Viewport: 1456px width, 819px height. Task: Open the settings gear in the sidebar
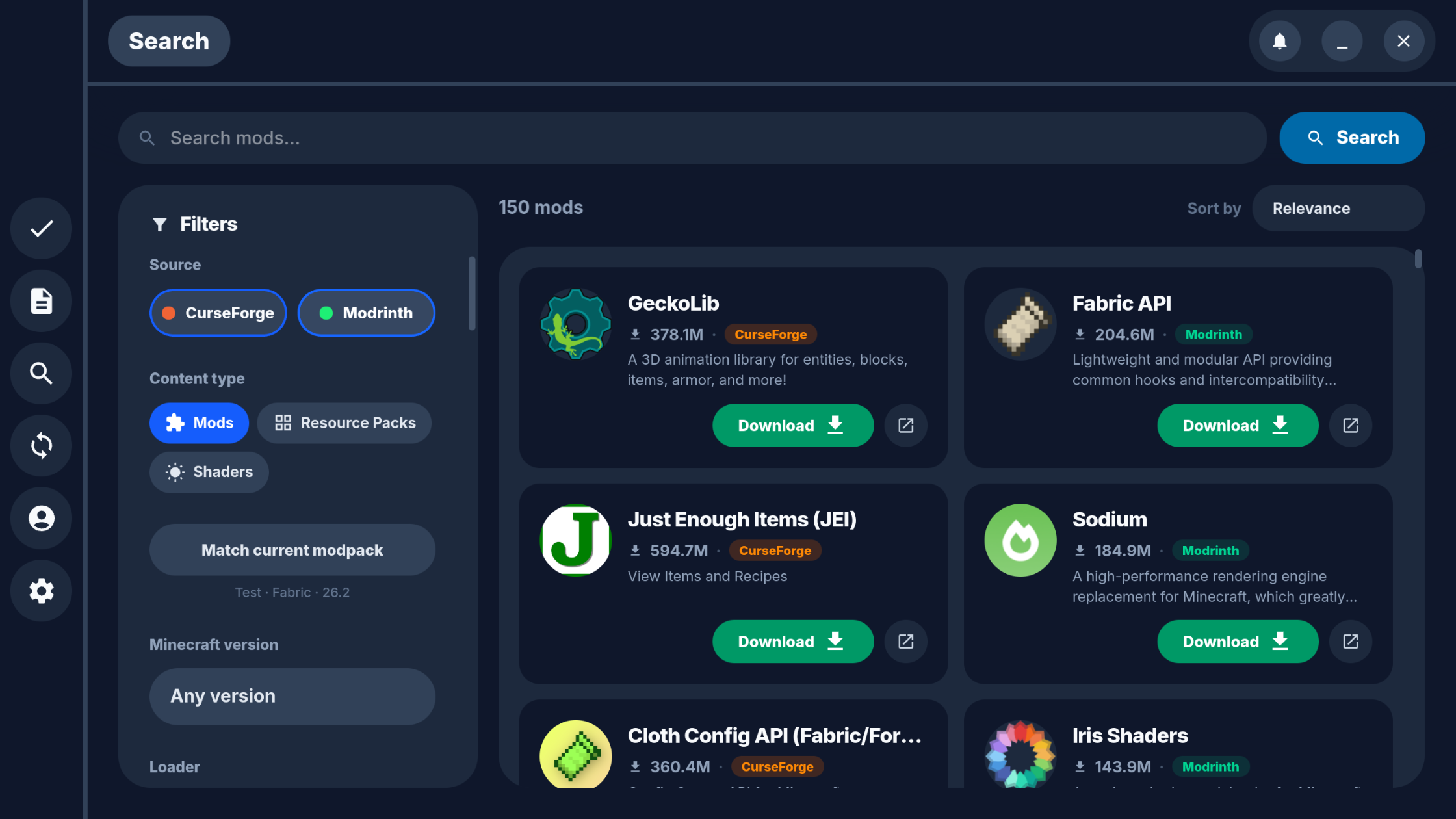click(x=42, y=591)
